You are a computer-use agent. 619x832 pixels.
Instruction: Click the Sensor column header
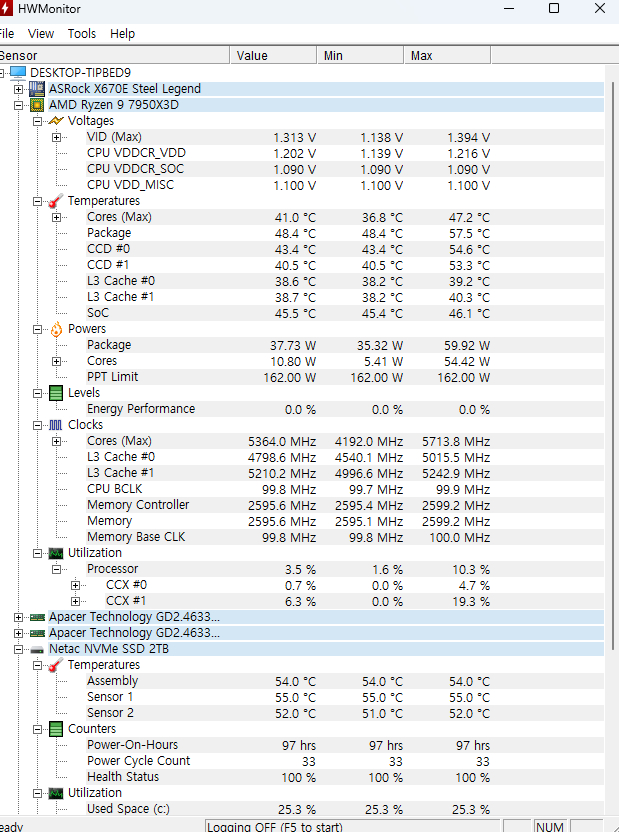(x=115, y=55)
